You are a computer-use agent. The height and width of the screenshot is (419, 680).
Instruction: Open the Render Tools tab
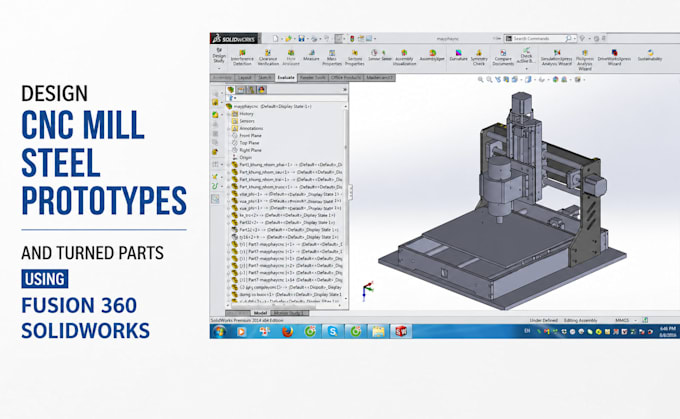[313, 78]
